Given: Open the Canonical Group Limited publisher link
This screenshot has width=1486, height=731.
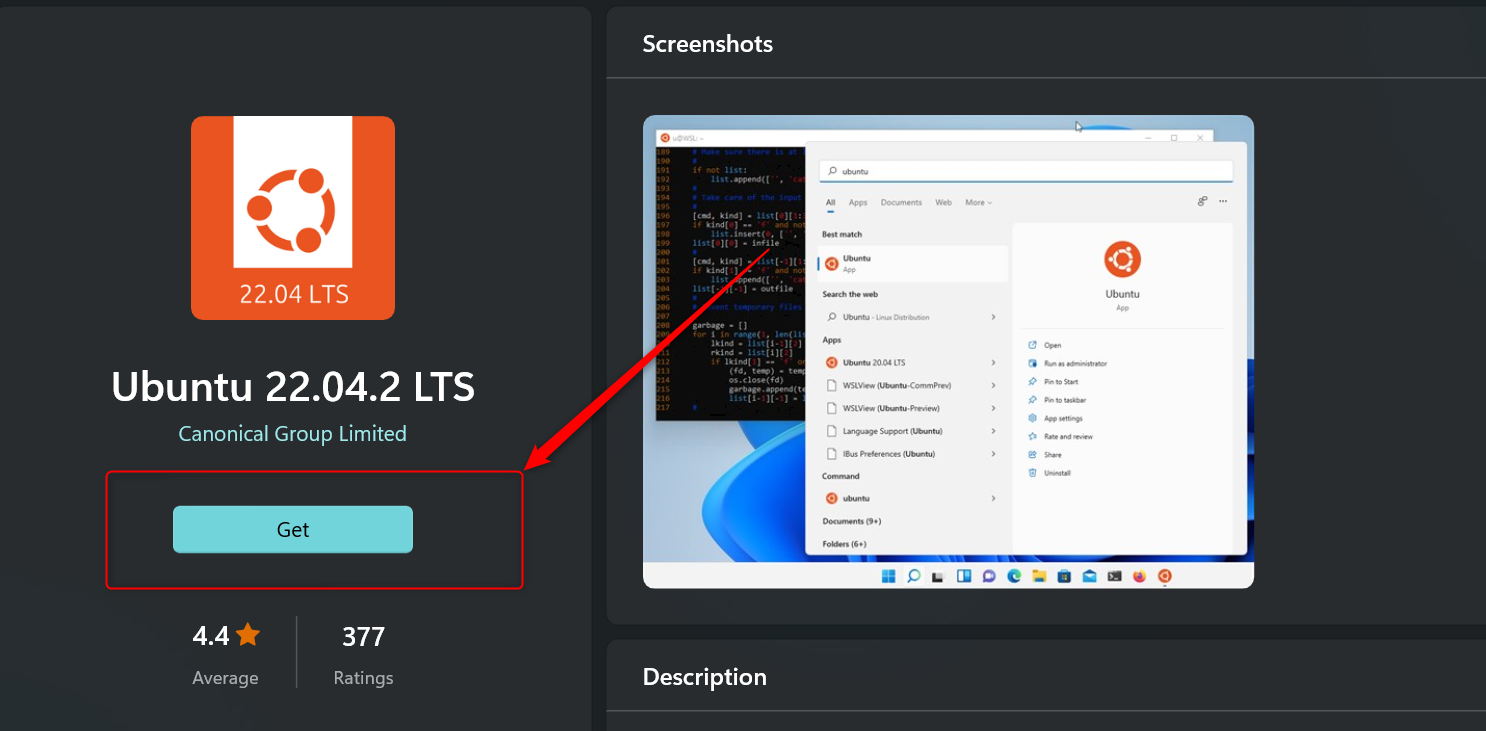Looking at the screenshot, I should tap(293, 434).
